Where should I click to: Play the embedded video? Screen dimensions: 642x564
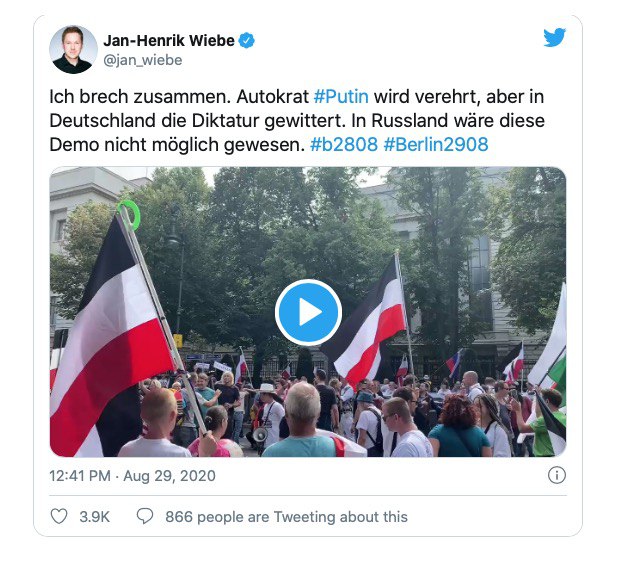[x=308, y=312]
